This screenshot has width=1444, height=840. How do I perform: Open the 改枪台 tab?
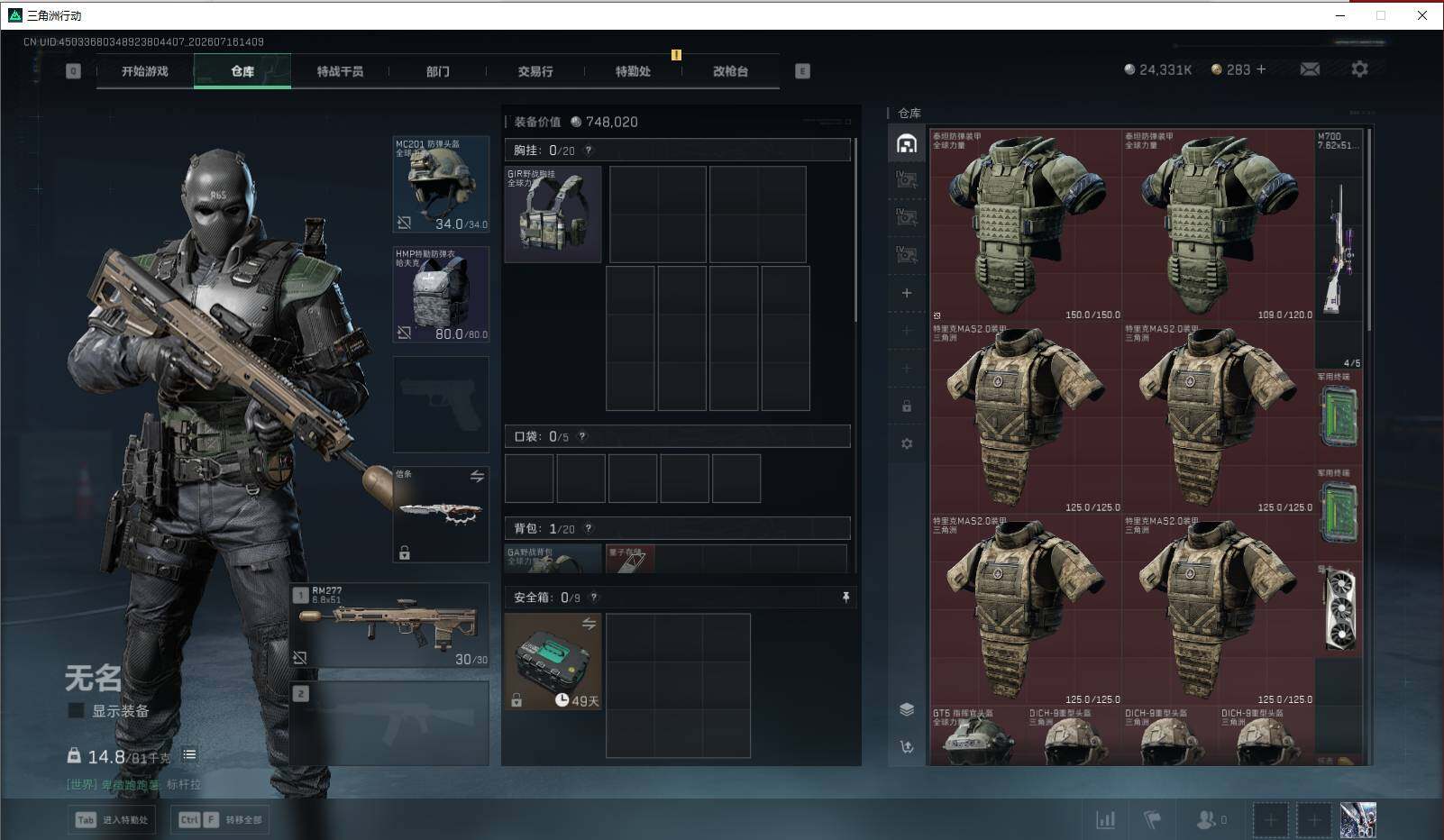[x=730, y=71]
